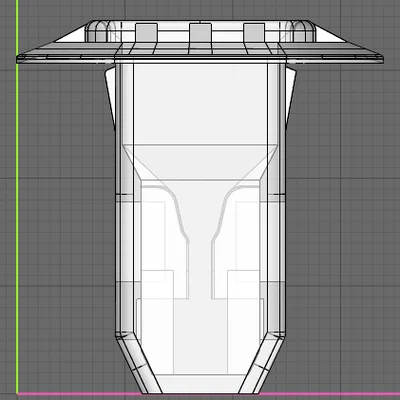This screenshot has height=400, width=400.
Task: Click the left rectangular tab on top flange
Action: point(146,32)
